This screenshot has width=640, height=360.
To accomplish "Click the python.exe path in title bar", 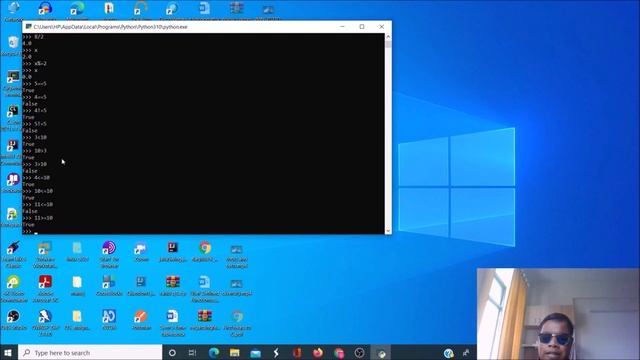I will [110, 27].
